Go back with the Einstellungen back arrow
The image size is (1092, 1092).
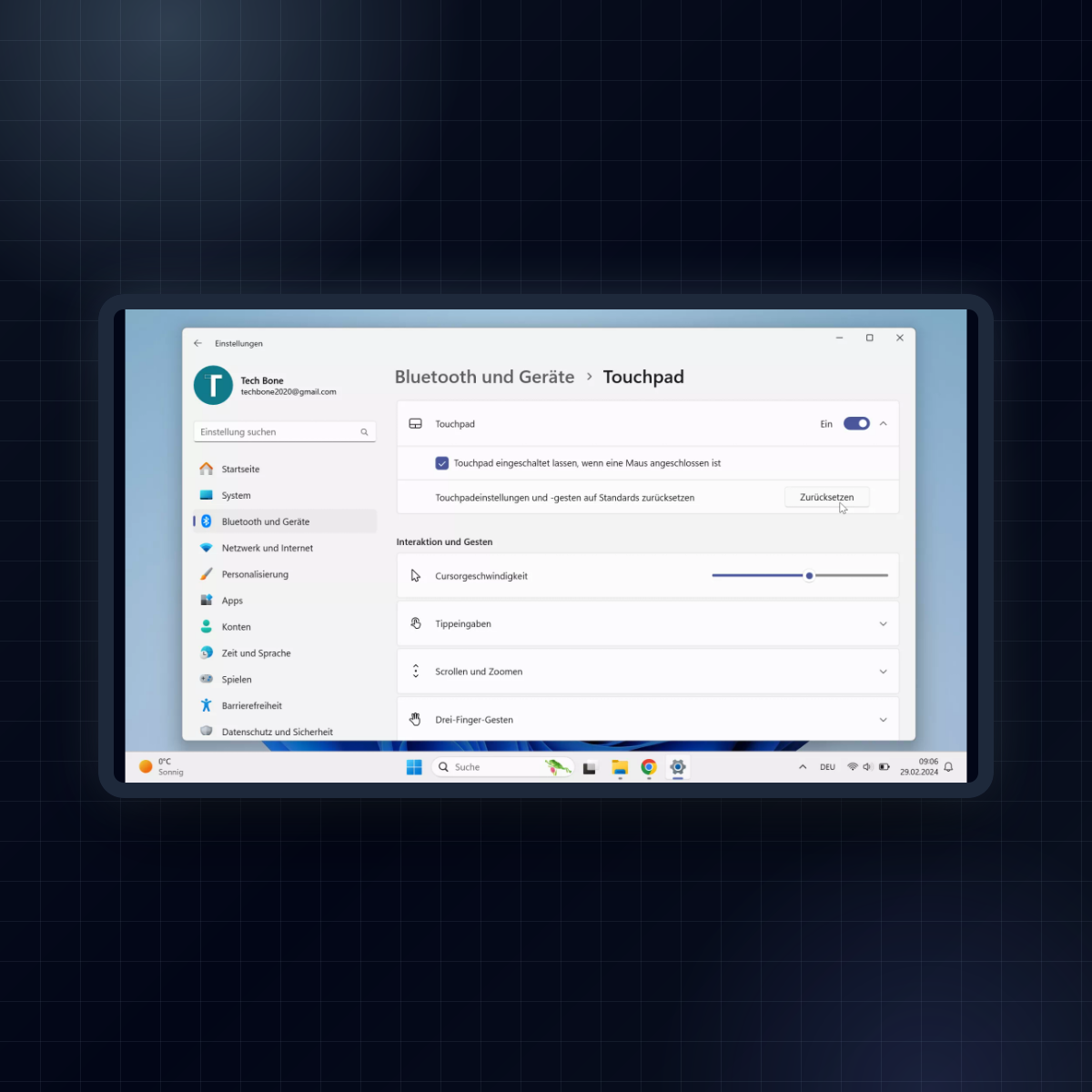point(197,343)
